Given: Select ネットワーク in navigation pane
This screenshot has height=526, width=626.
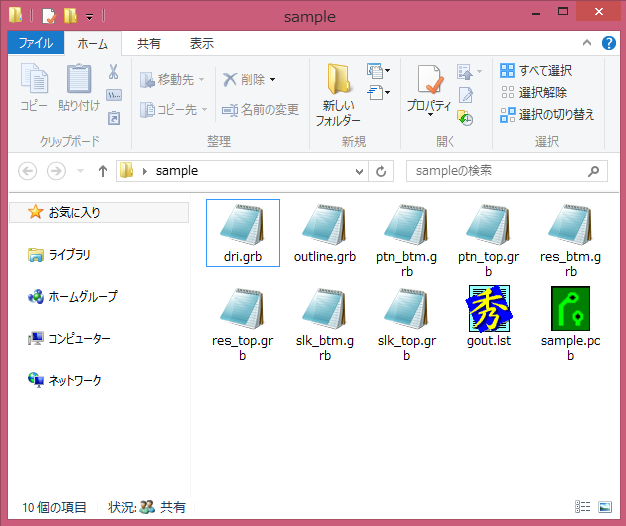Looking at the screenshot, I should pos(65,380).
